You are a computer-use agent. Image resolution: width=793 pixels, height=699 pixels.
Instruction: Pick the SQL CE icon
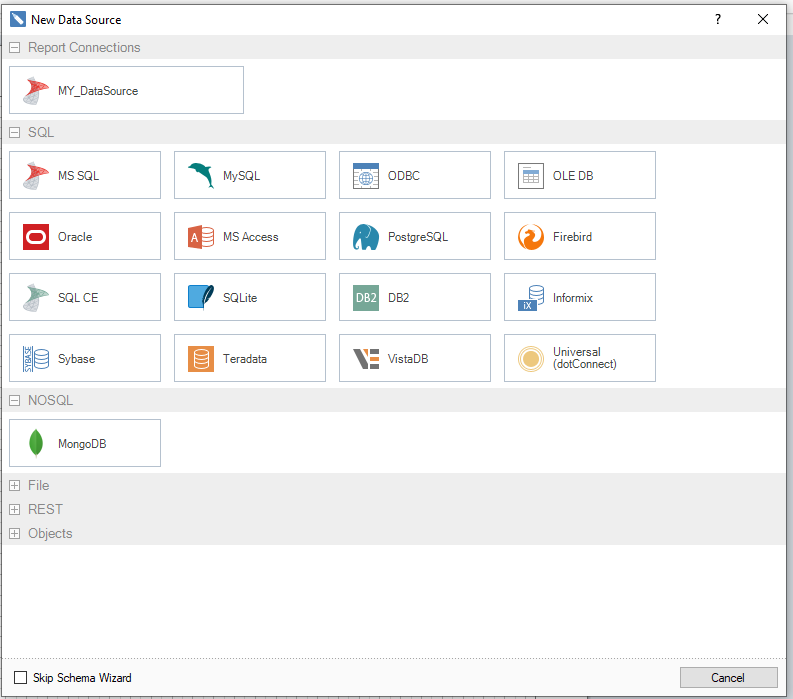tap(35, 297)
